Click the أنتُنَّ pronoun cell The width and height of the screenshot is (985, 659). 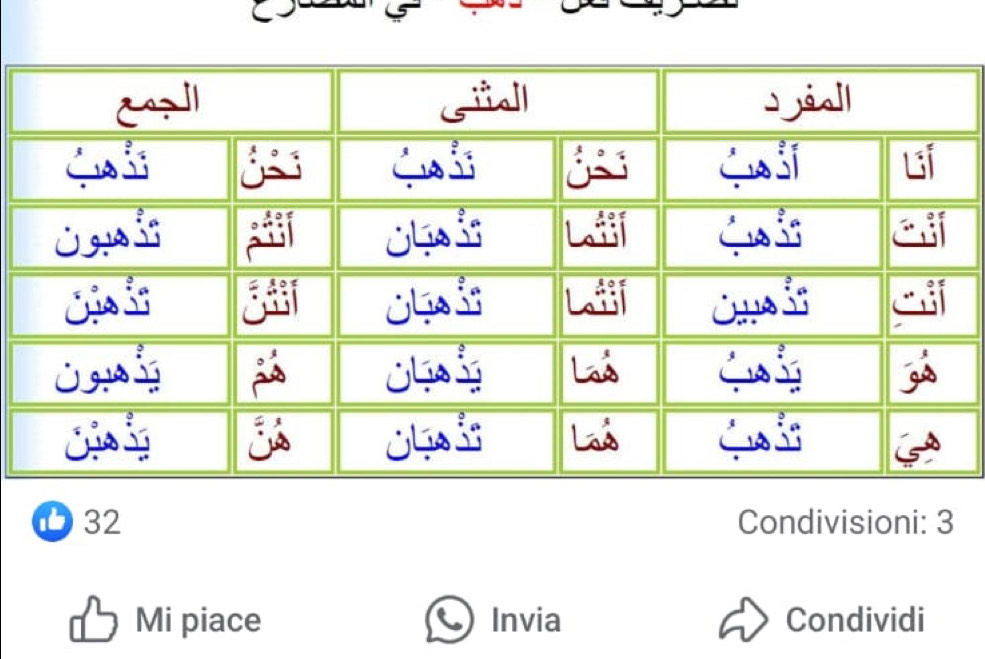[283, 305]
